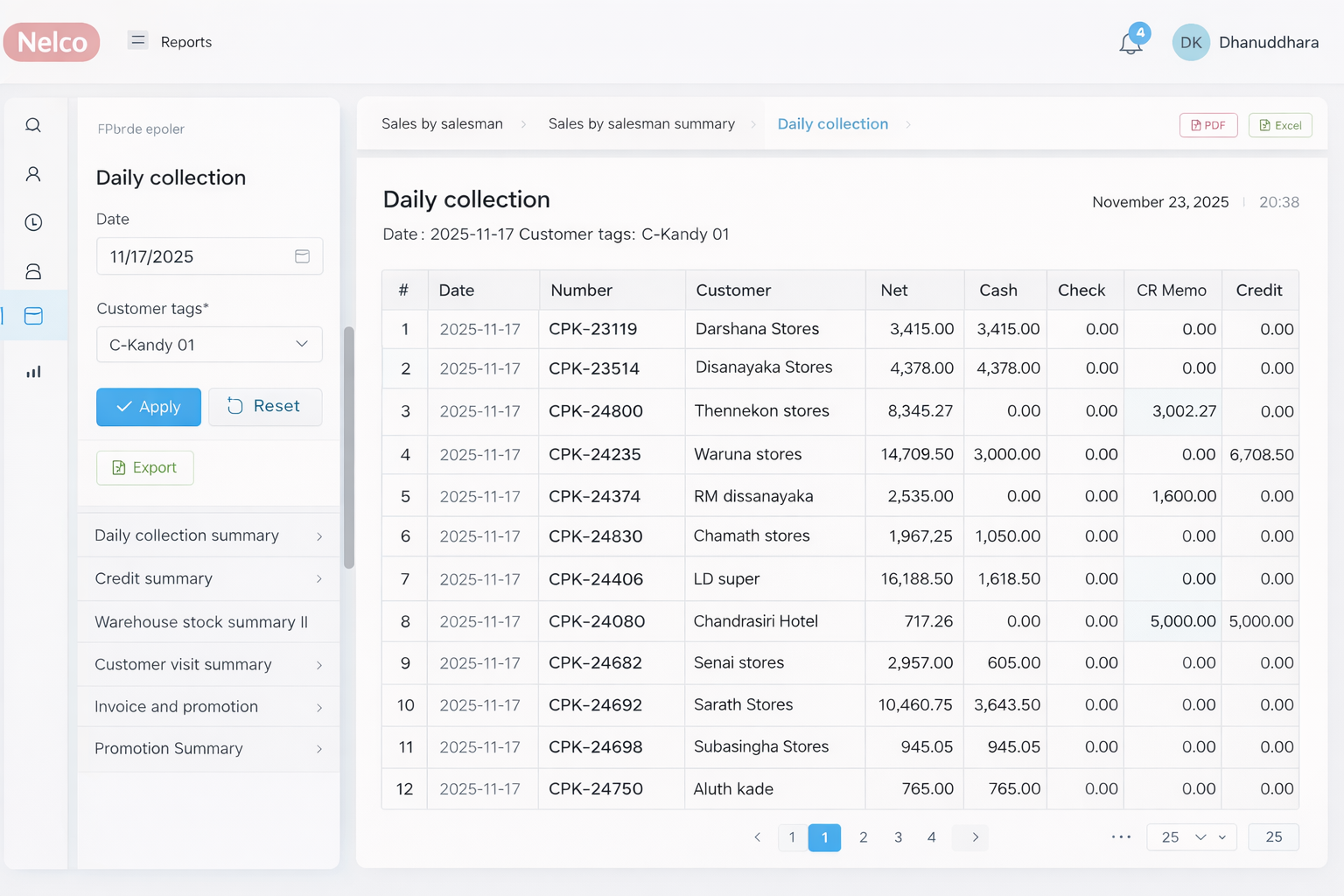
Task: Download report as PDF
Action: [1207, 125]
